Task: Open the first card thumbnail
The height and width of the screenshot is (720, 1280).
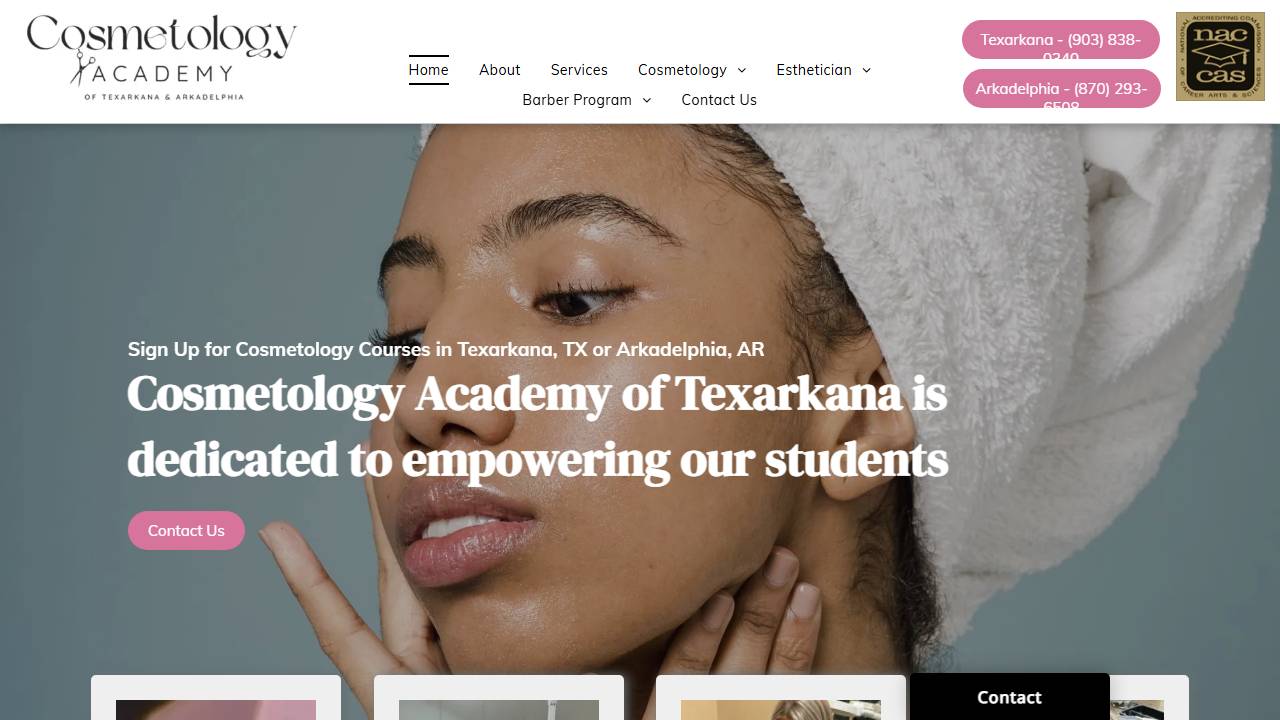Action: click(216, 709)
